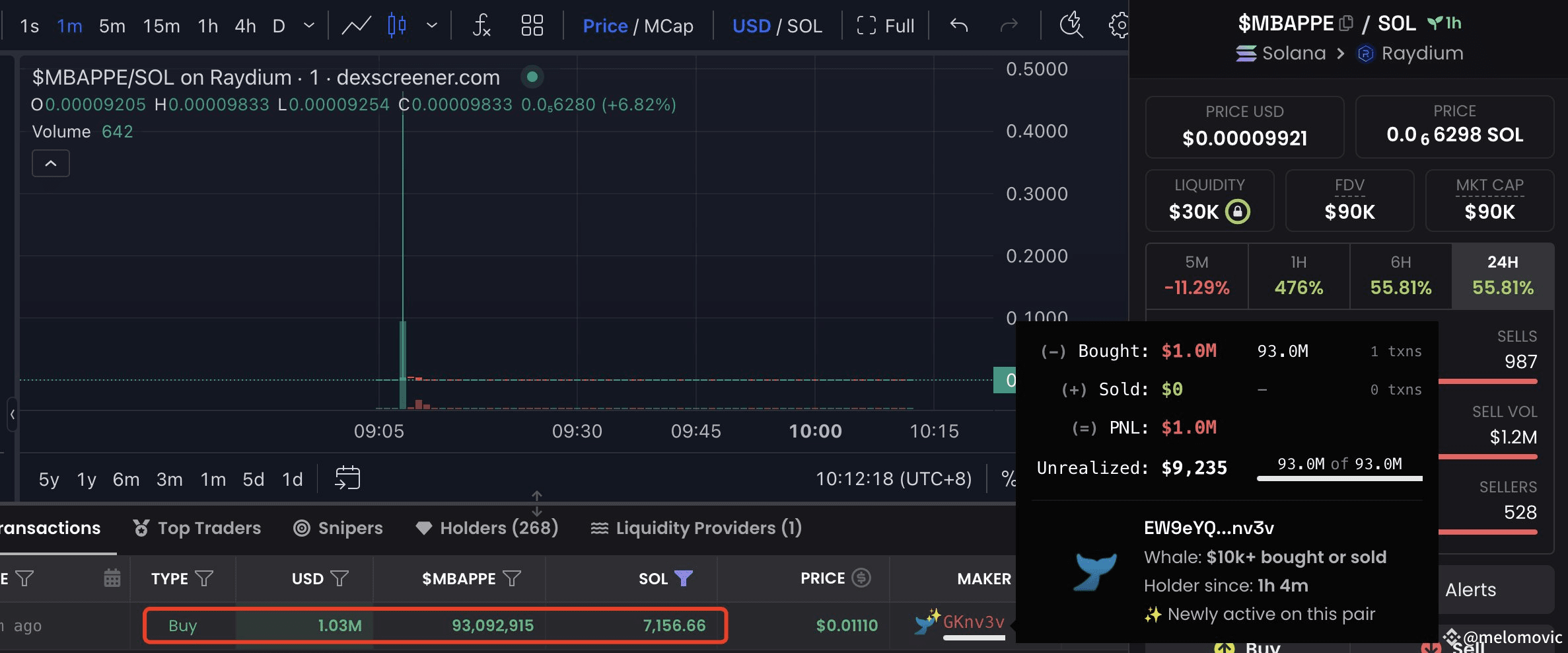This screenshot has width=1568, height=653.
Task: Open the indicators fx menu
Action: click(x=481, y=26)
